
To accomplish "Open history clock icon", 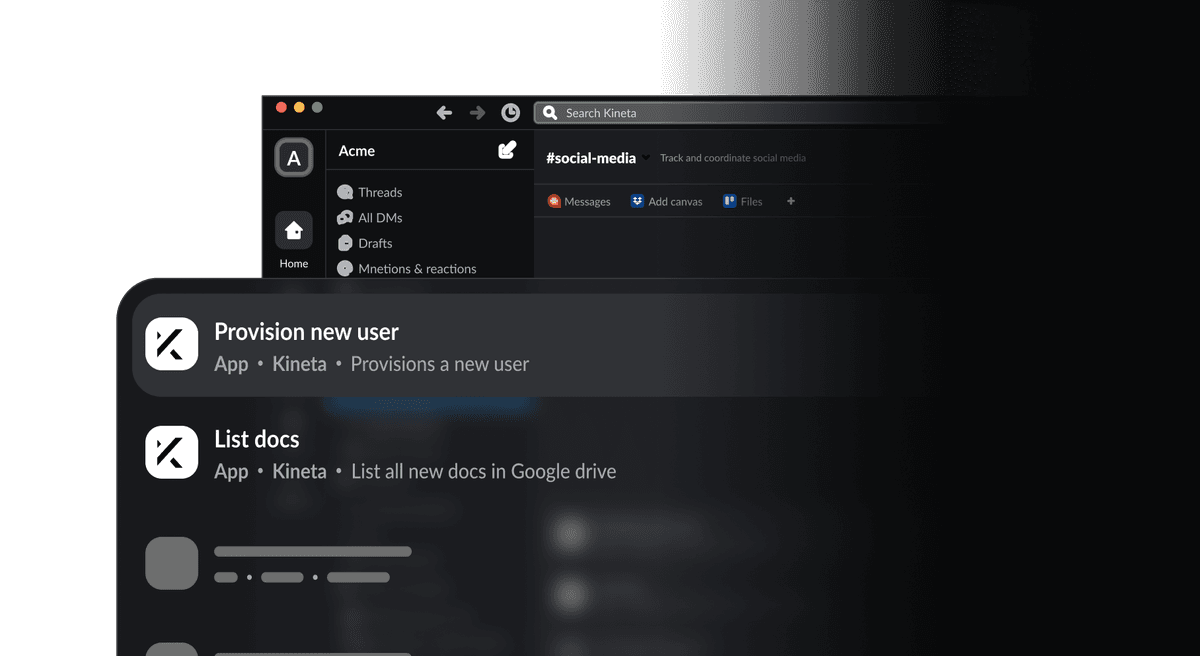I will 510,113.
